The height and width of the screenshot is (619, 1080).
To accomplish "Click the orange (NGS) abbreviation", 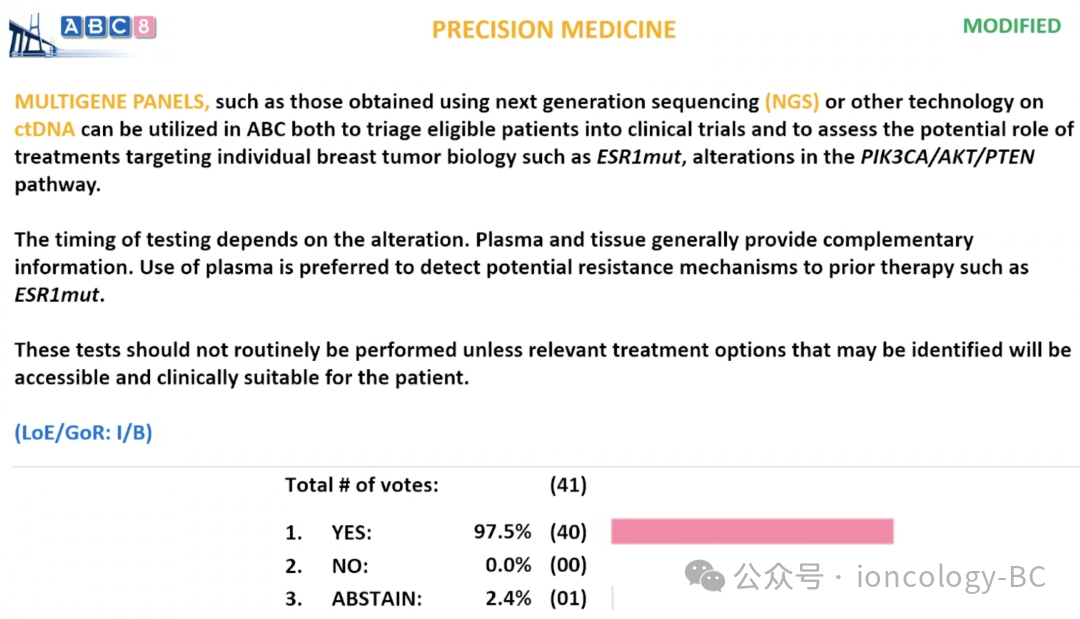I will pos(791,101).
